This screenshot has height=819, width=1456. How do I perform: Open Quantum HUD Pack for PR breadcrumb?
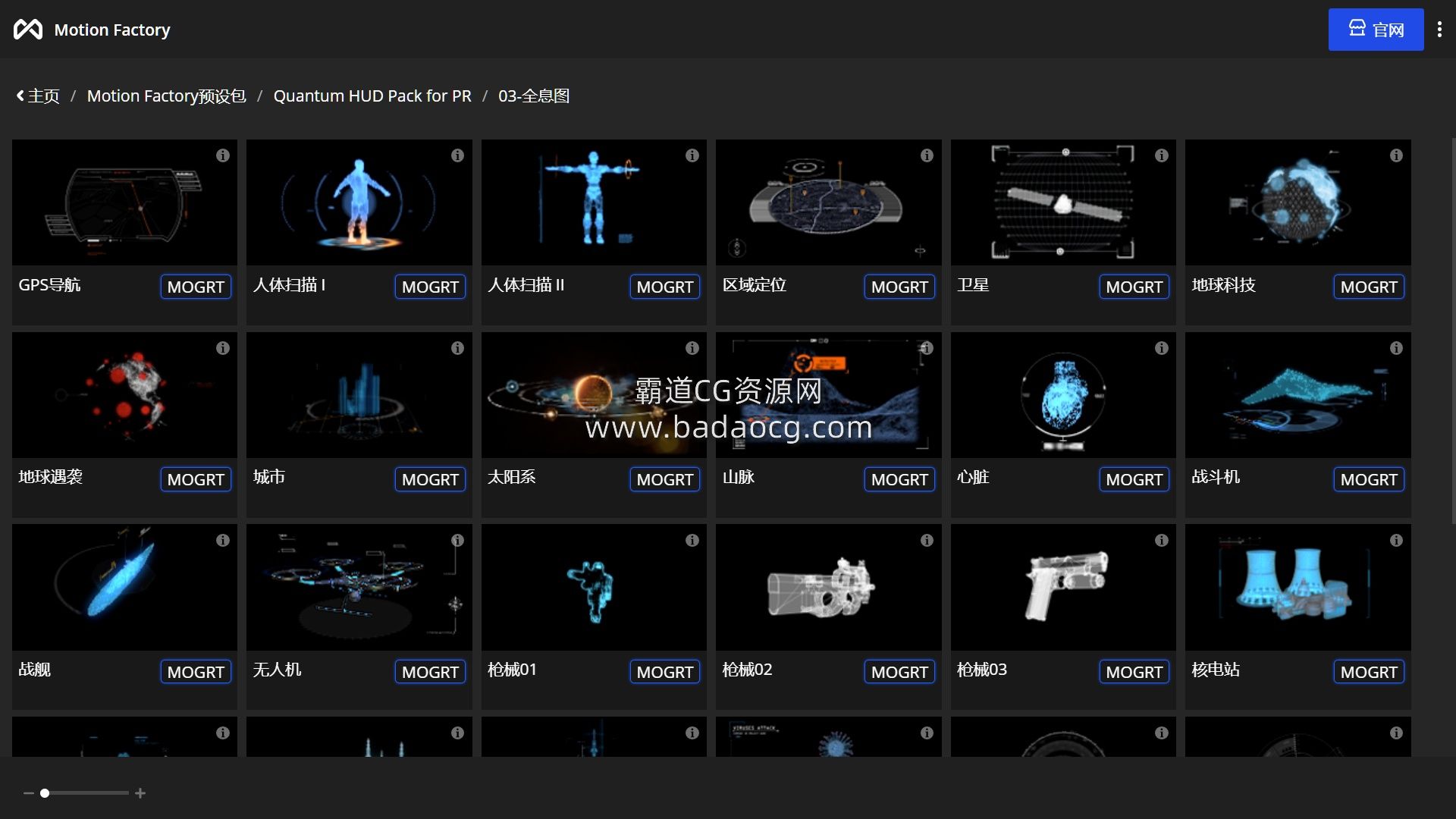coord(372,96)
